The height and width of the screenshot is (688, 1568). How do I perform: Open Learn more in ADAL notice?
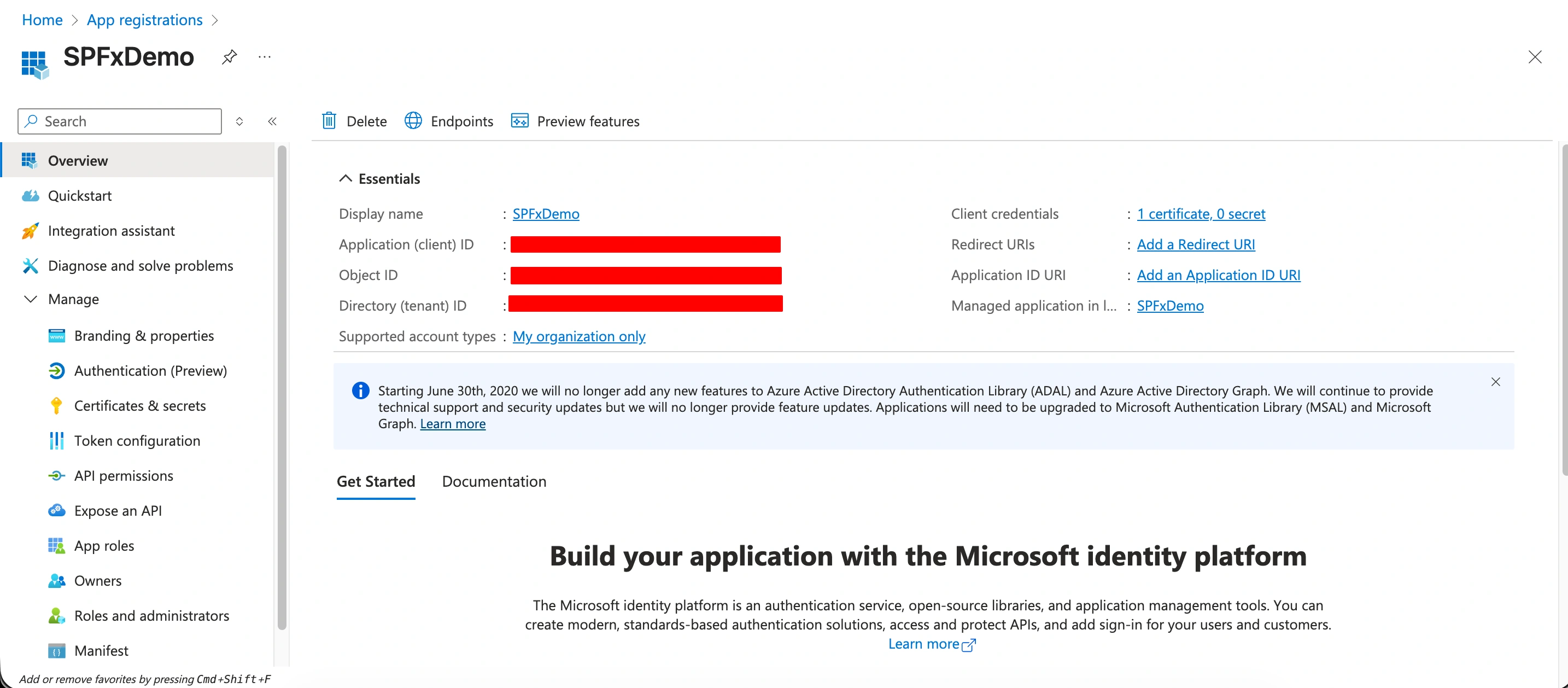452,424
